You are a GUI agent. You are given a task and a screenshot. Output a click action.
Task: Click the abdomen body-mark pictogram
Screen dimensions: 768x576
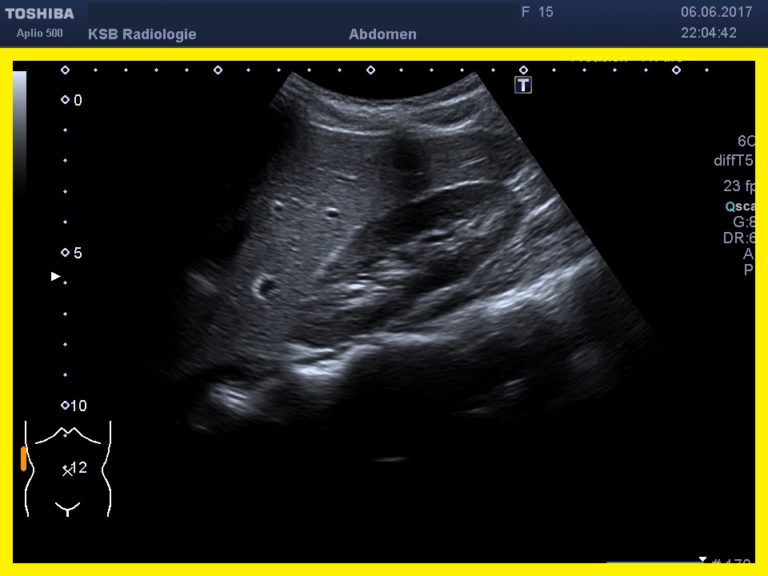pyautogui.click(x=68, y=469)
